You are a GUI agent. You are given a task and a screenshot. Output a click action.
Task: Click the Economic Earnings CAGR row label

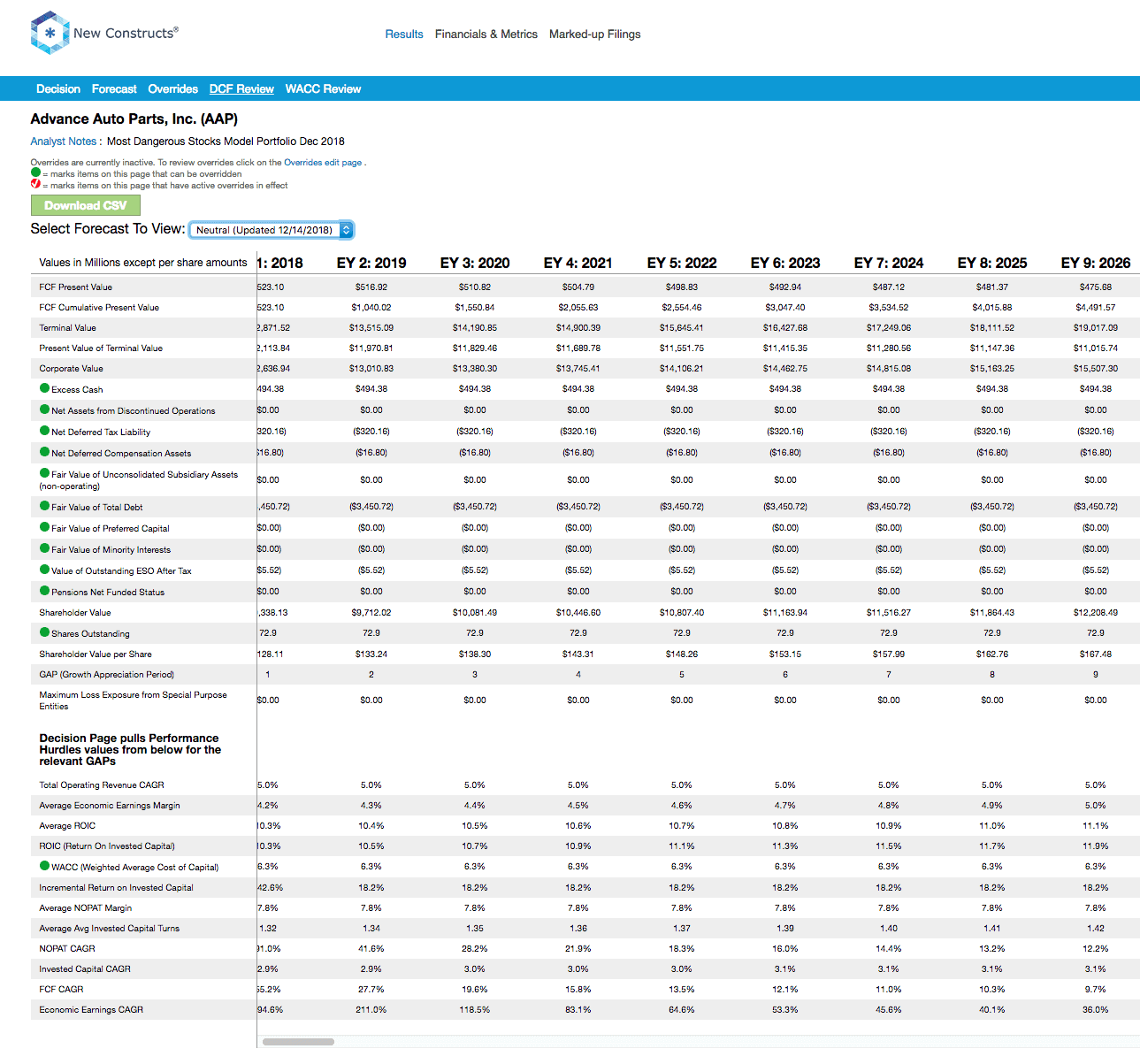coord(91,1010)
